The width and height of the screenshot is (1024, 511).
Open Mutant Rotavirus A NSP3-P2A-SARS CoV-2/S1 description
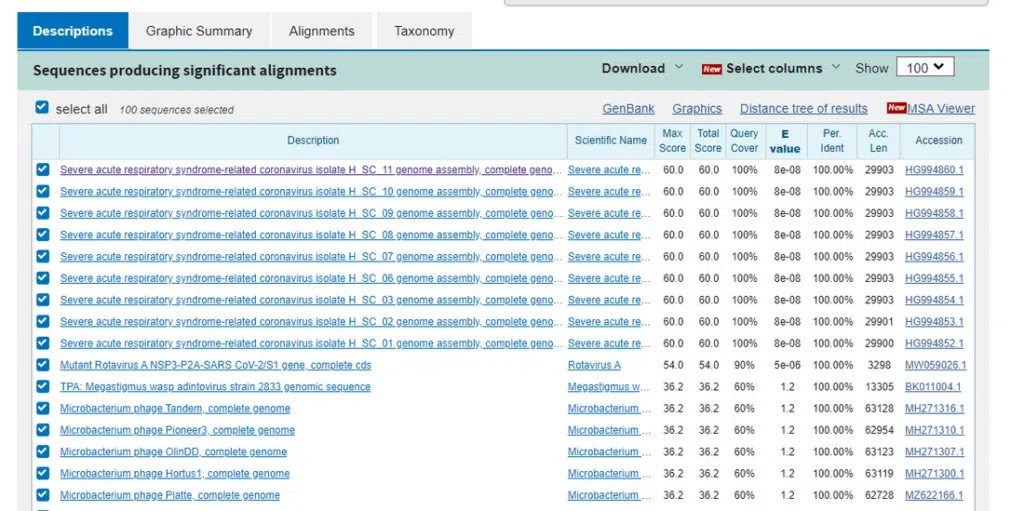pos(216,365)
